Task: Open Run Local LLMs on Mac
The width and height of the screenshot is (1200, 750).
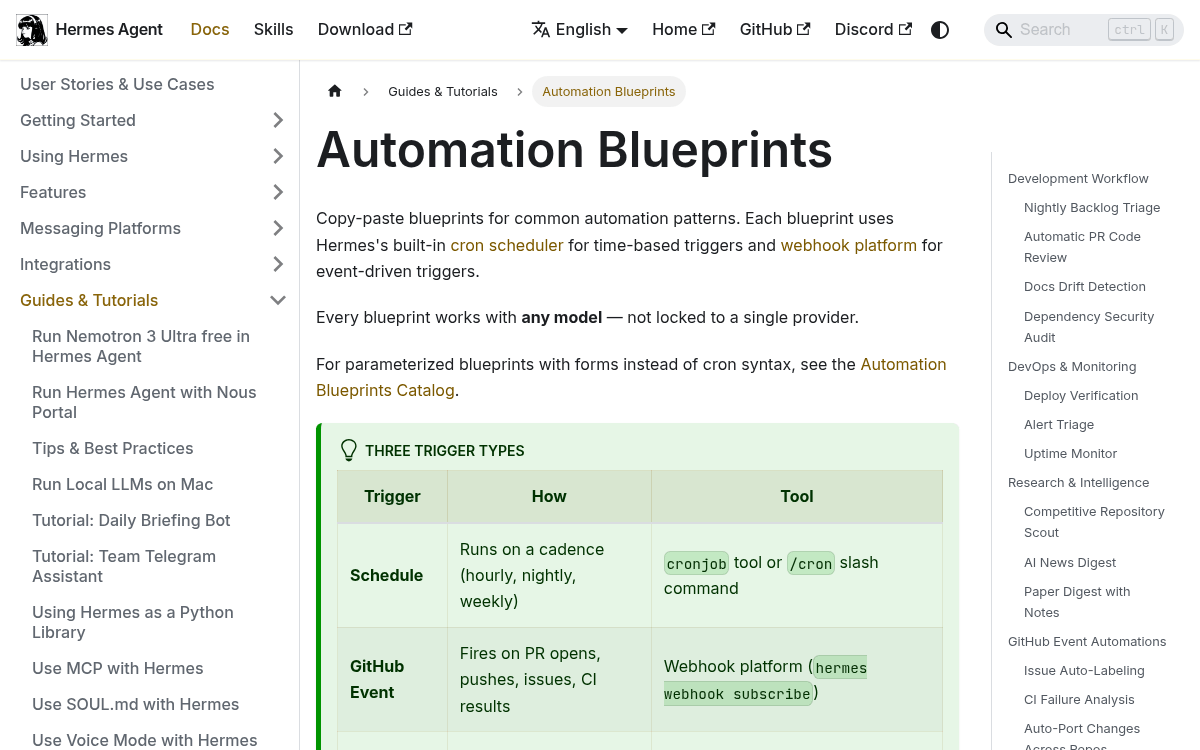Action: [x=123, y=484]
